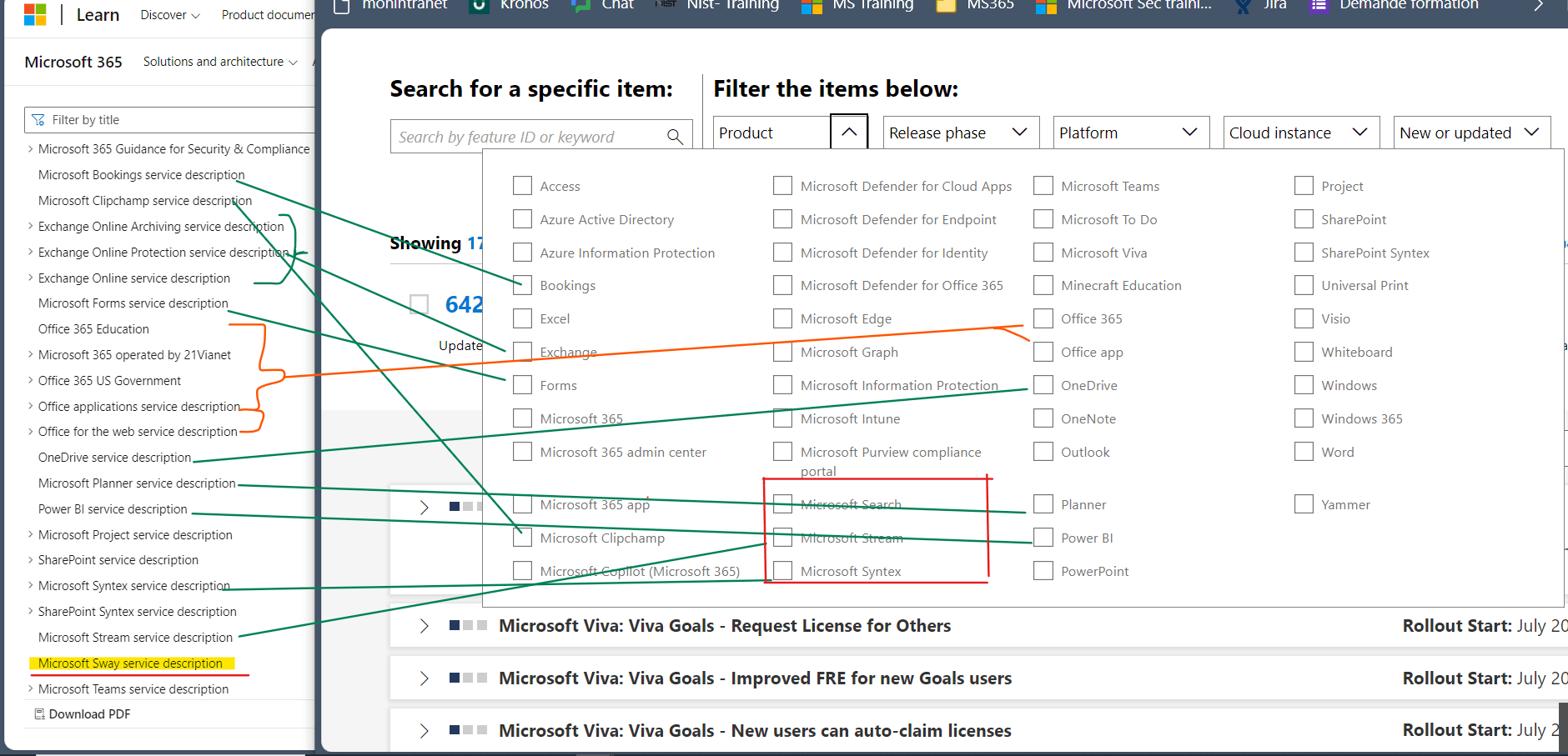Screen dimensions: 1568x756
Task: Expand Exchange Online Archiving service description node
Action: (31, 226)
